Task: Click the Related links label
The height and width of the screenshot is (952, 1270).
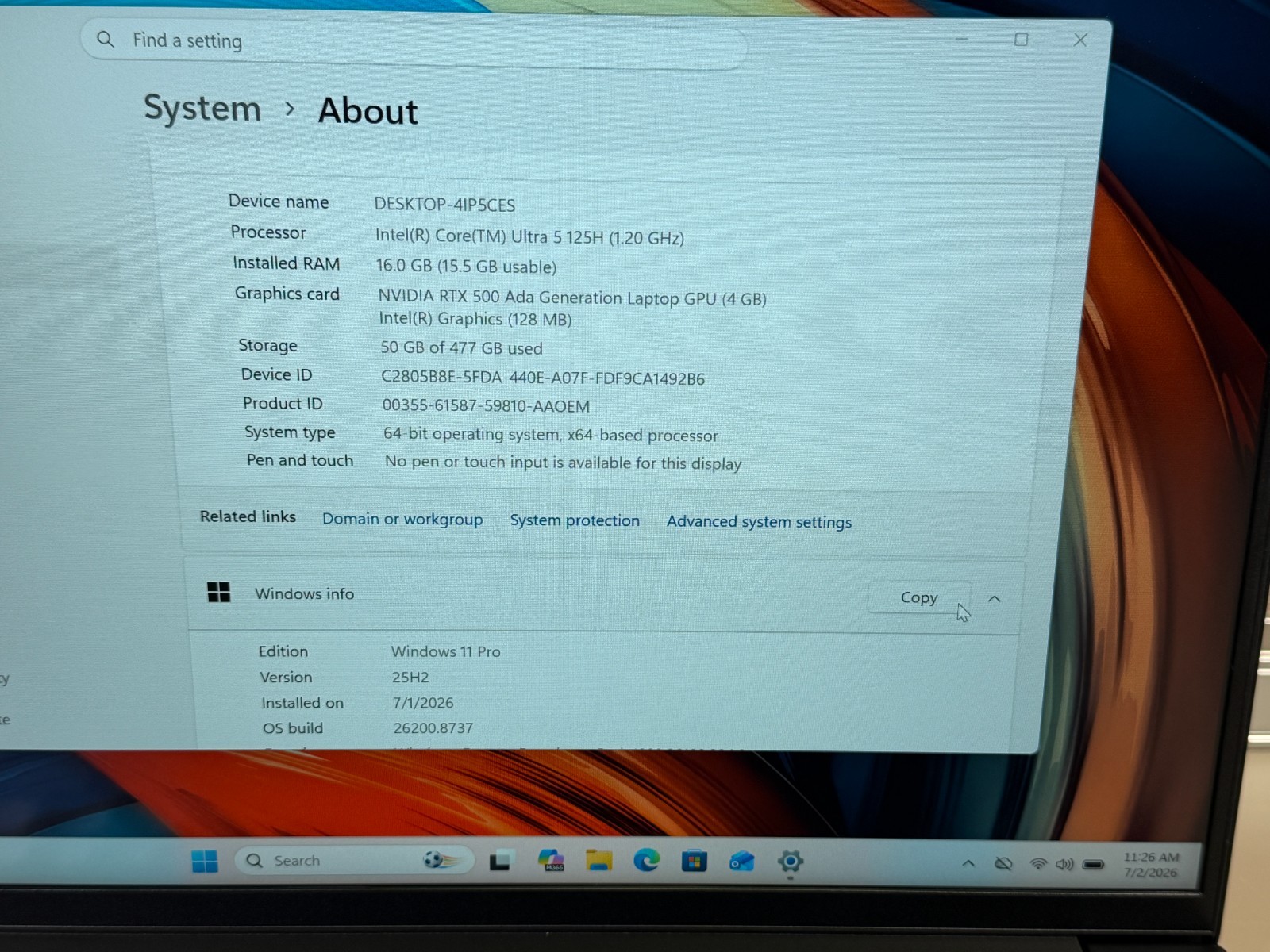Action: click(248, 516)
